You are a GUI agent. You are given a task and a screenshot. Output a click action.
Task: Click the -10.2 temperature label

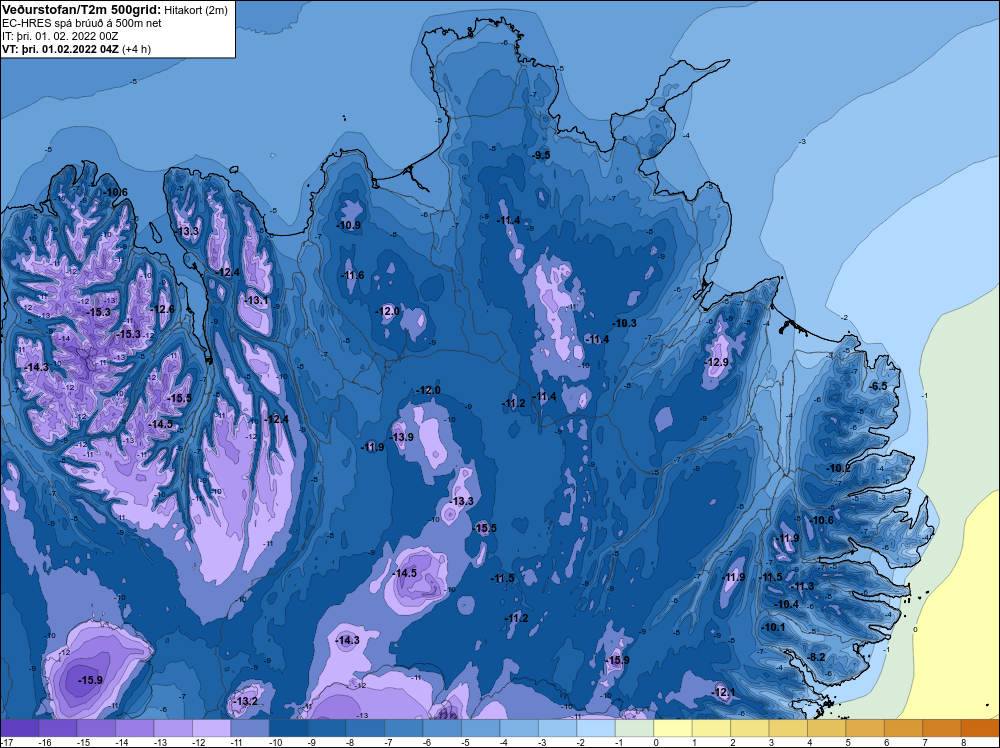coord(838,468)
